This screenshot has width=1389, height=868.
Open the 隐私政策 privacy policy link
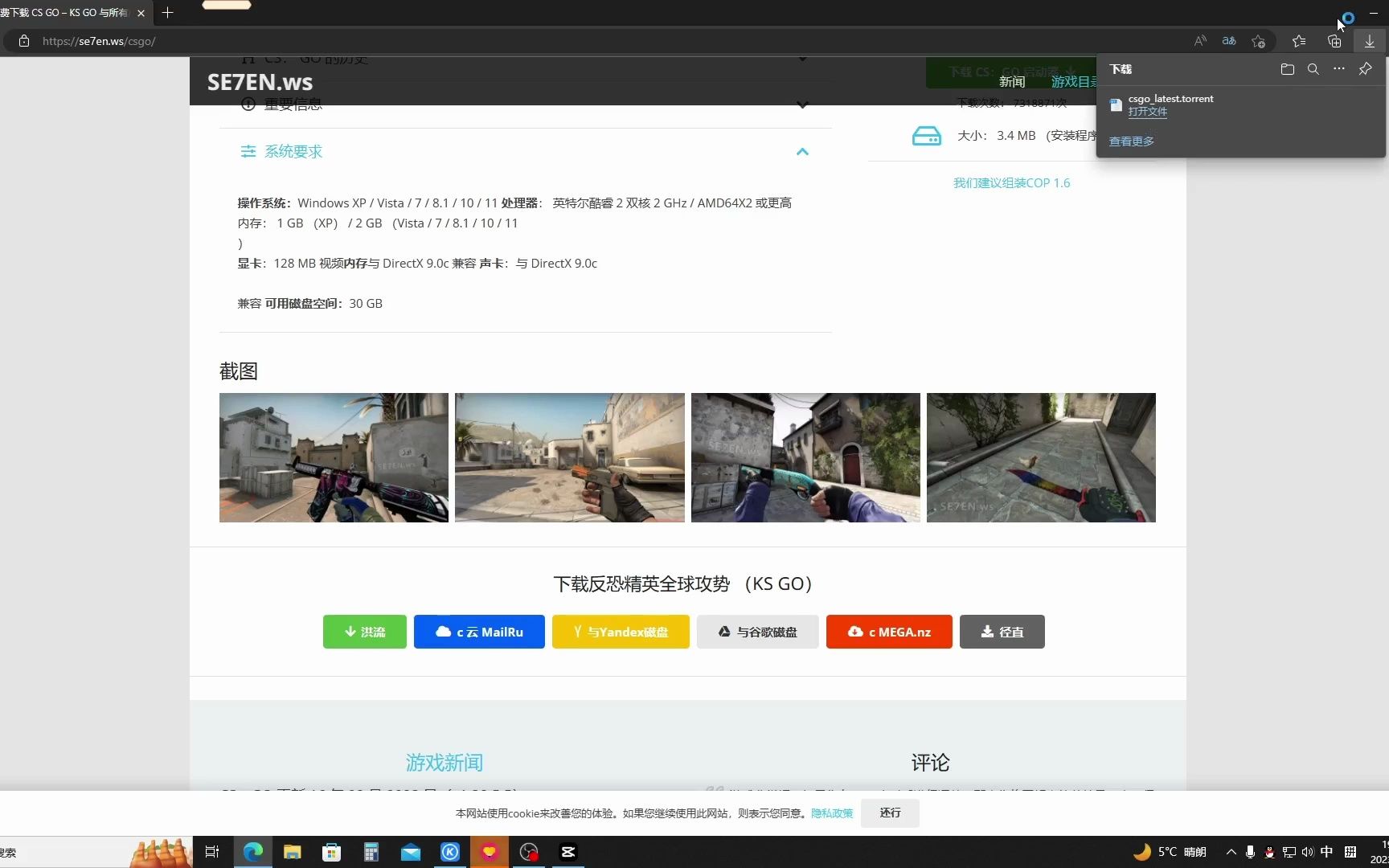(x=832, y=813)
